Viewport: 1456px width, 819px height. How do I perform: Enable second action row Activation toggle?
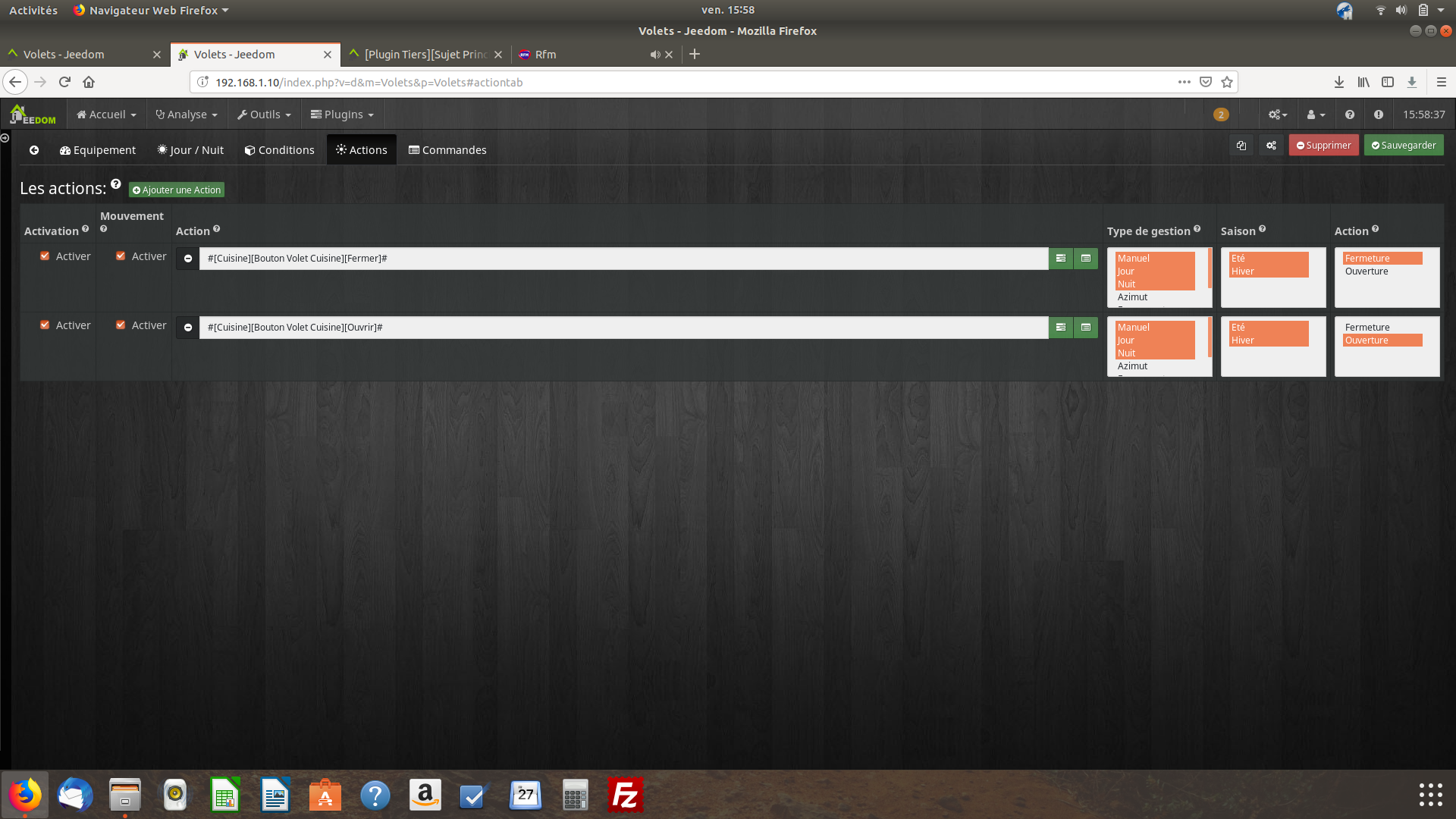click(x=44, y=324)
